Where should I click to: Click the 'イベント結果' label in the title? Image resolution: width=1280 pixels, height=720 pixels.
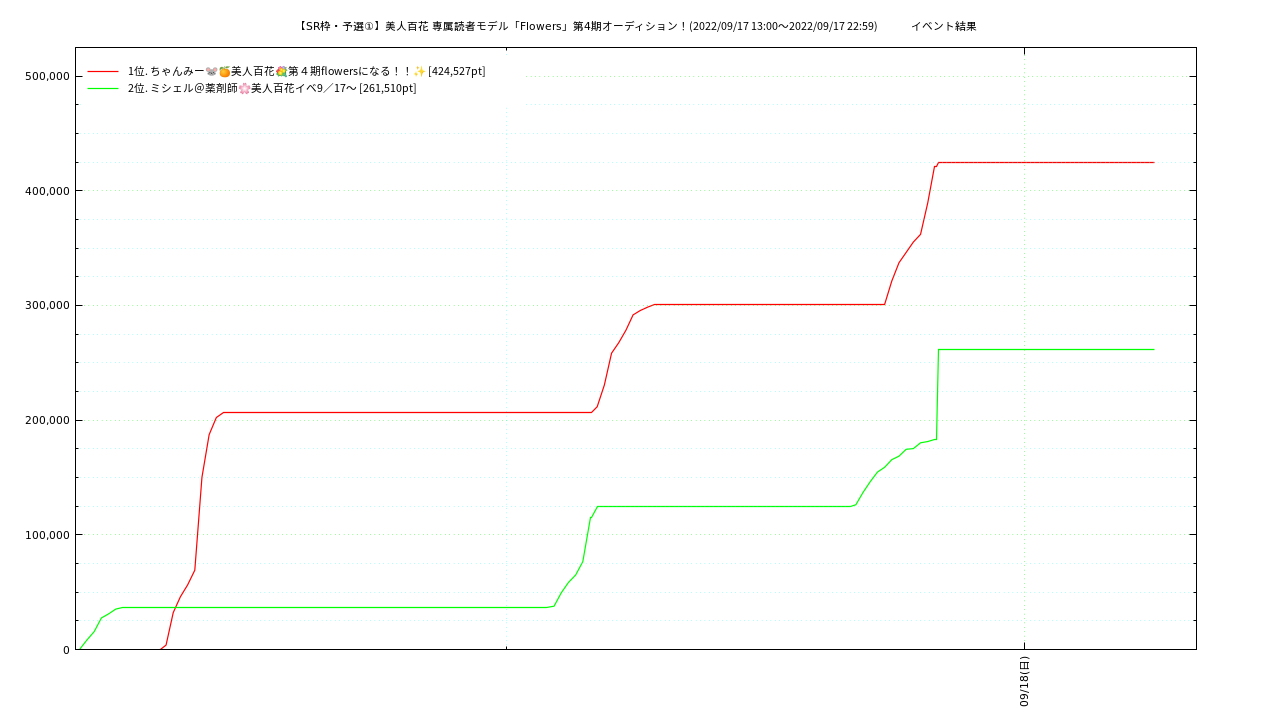click(x=943, y=26)
